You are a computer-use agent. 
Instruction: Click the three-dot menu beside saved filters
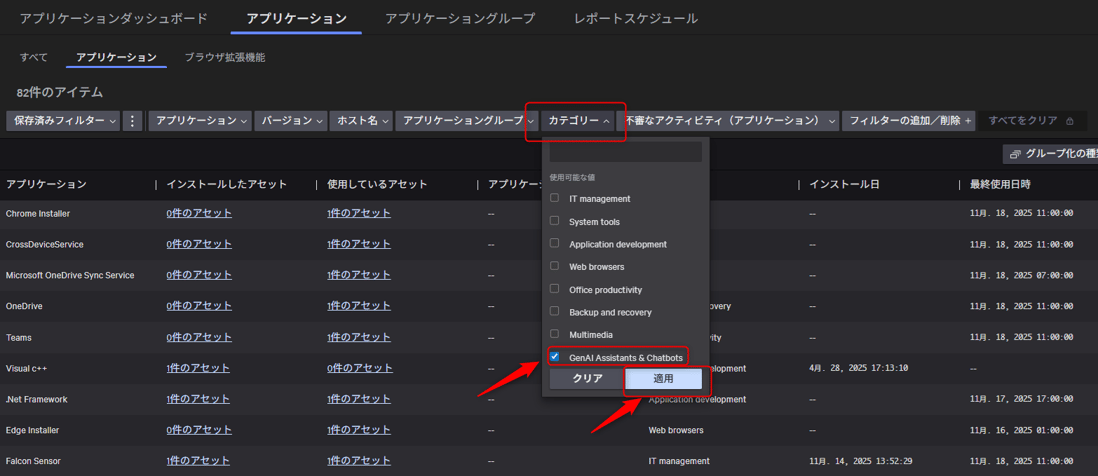133,121
